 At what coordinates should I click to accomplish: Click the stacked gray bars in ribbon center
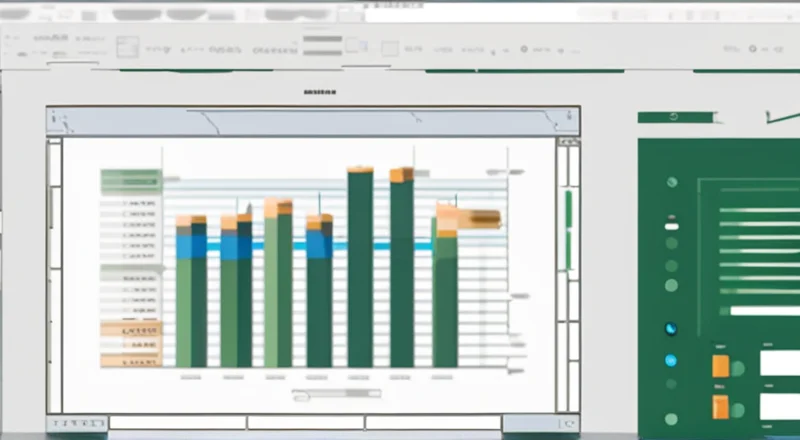[x=322, y=45]
